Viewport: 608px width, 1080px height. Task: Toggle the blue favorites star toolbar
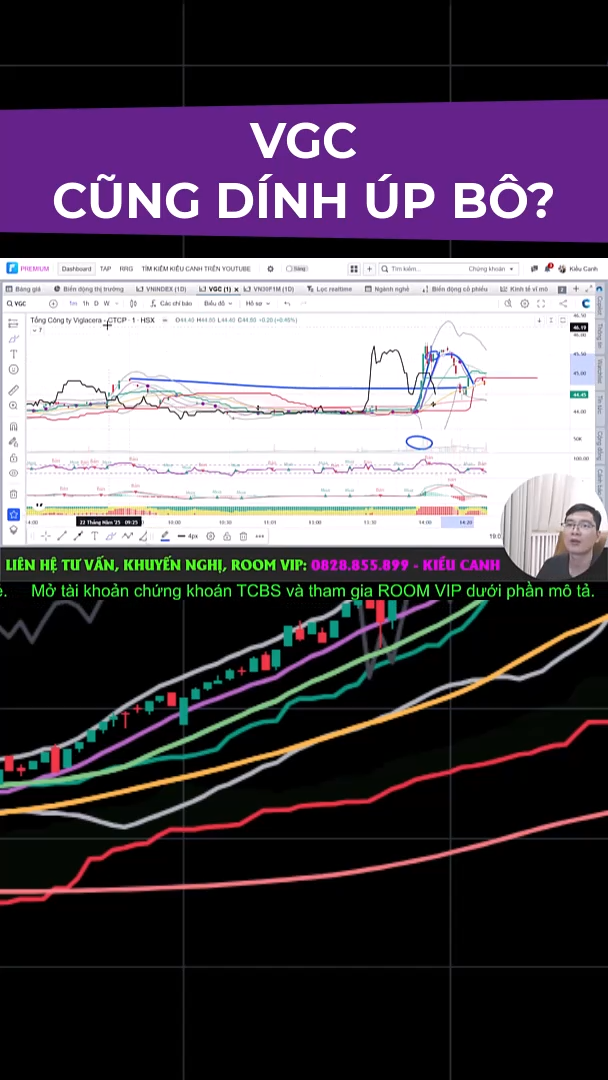pyautogui.click(x=13, y=514)
